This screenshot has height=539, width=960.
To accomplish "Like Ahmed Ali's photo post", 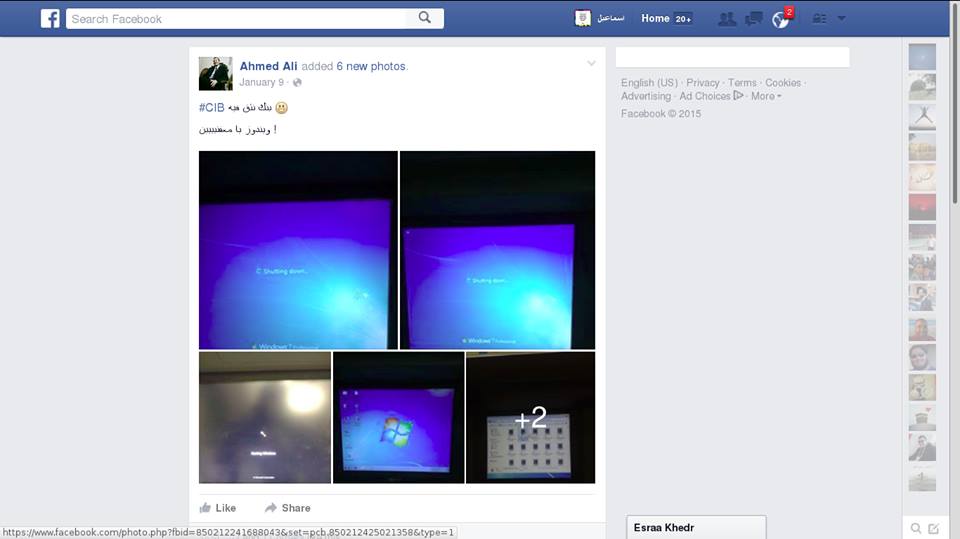I will click(x=218, y=508).
